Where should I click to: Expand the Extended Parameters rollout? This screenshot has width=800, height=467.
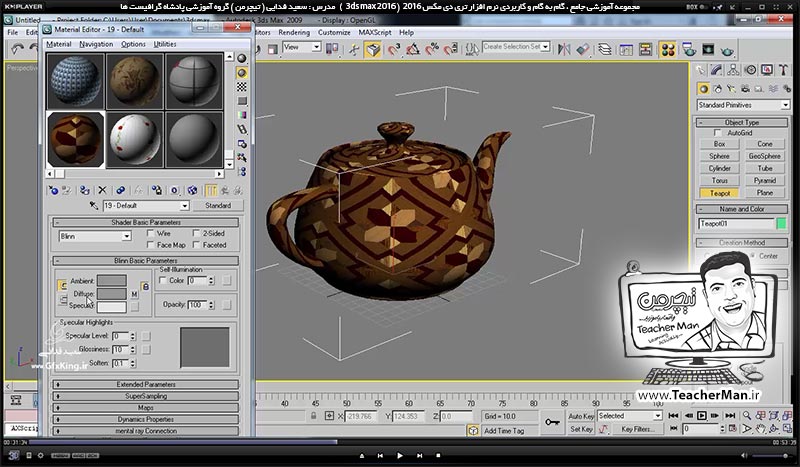pyautogui.click(x=145, y=384)
